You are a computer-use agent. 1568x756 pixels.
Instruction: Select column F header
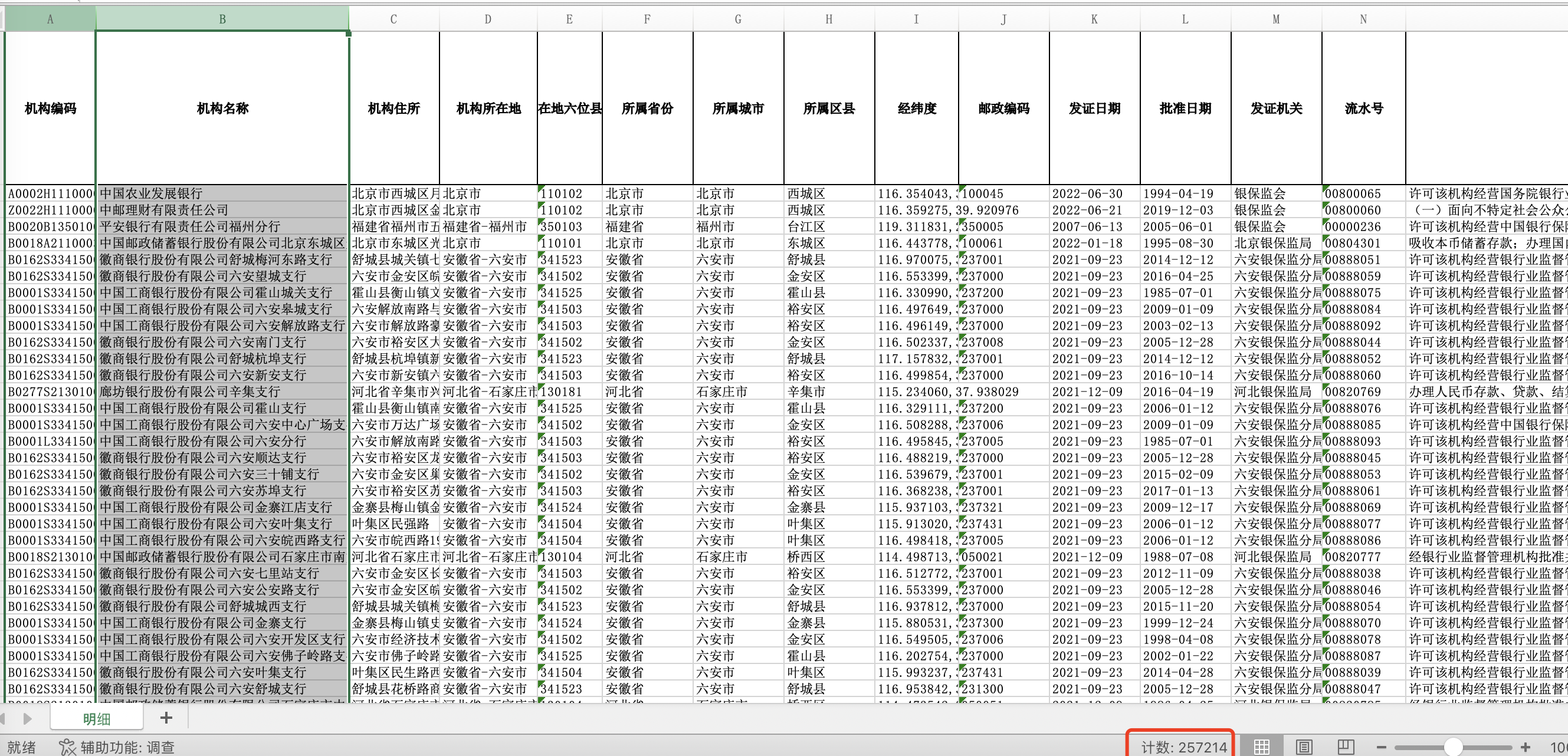(x=647, y=19)
